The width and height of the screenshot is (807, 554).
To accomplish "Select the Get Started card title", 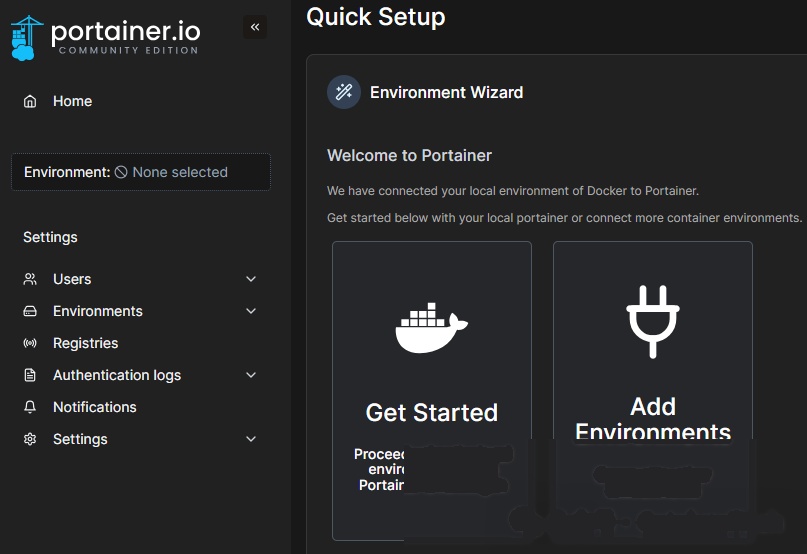I will (x=432, y=412).
